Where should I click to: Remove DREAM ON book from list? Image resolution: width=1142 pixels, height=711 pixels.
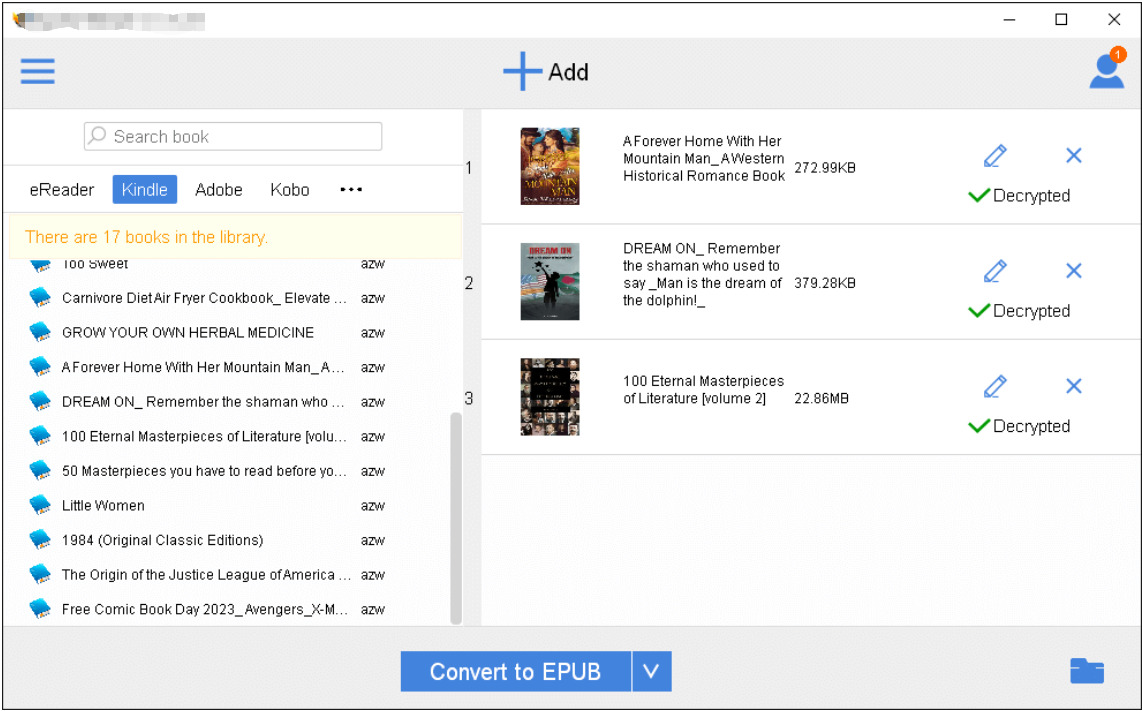(1074, 271)
